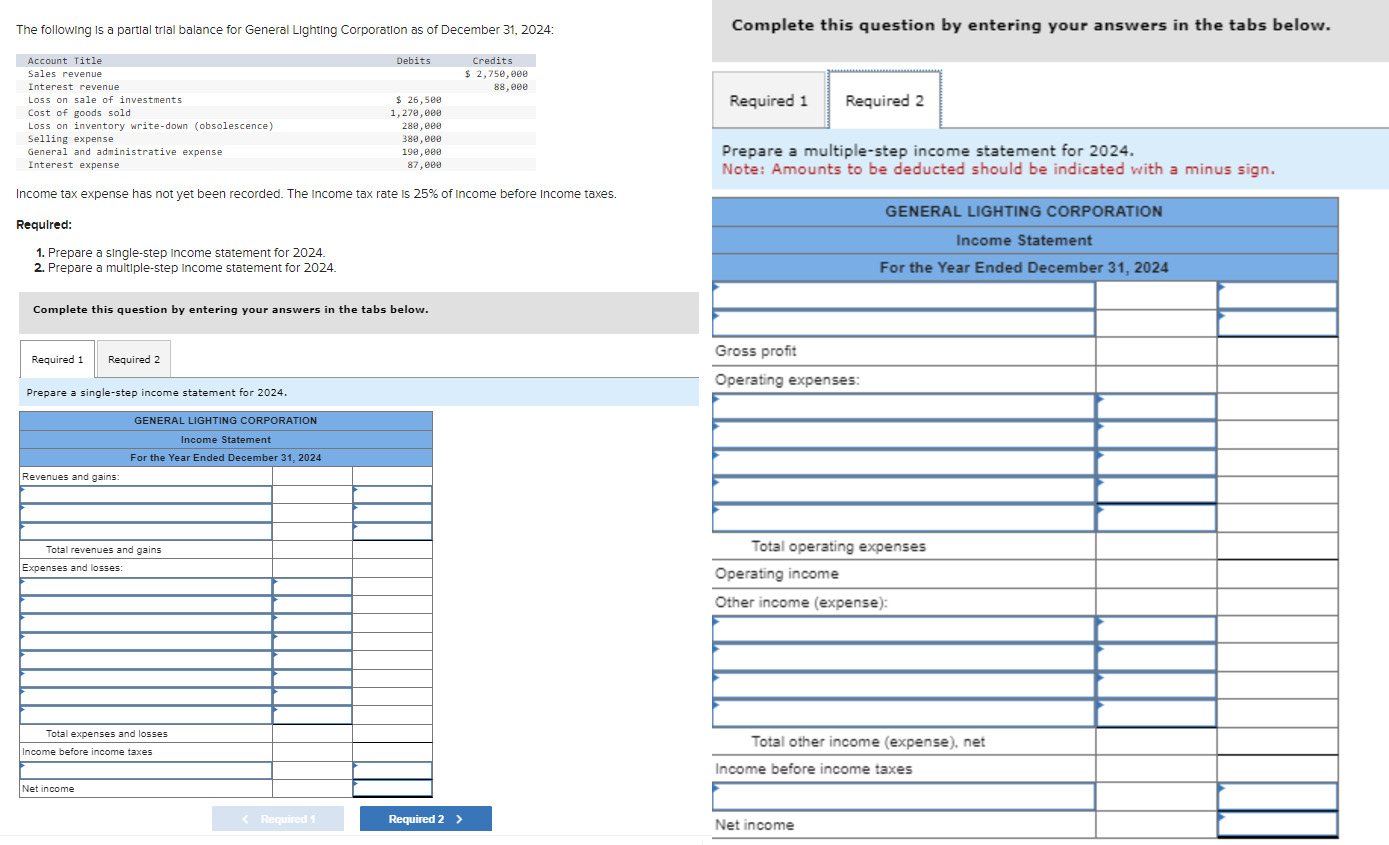This screenshot has width=1389, height=845.
Task: Click the '190,000' debit value
Action: (422, 152)
